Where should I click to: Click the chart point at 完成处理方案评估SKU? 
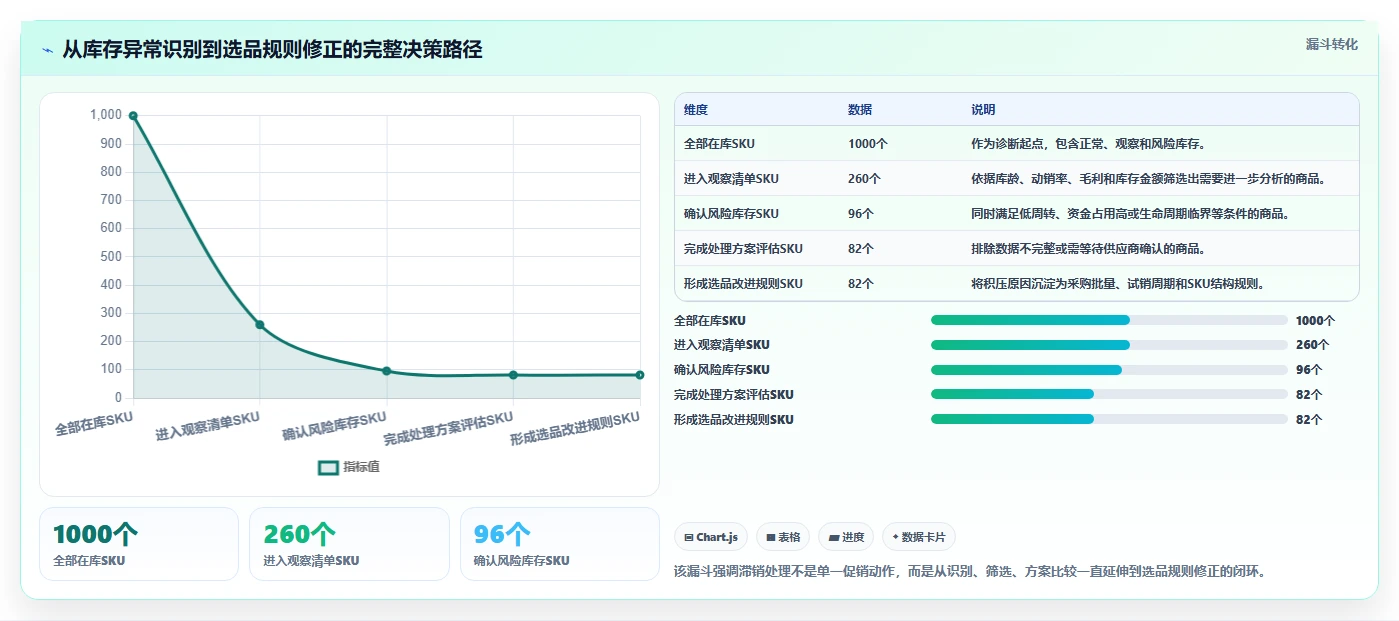513,375
